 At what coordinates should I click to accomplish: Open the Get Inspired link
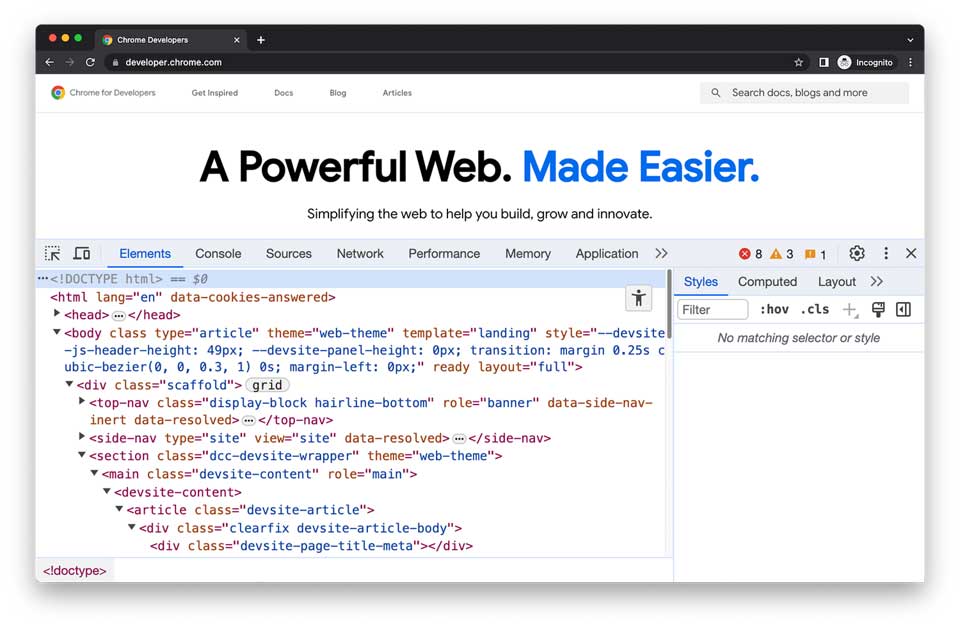(x=215, y=93)
